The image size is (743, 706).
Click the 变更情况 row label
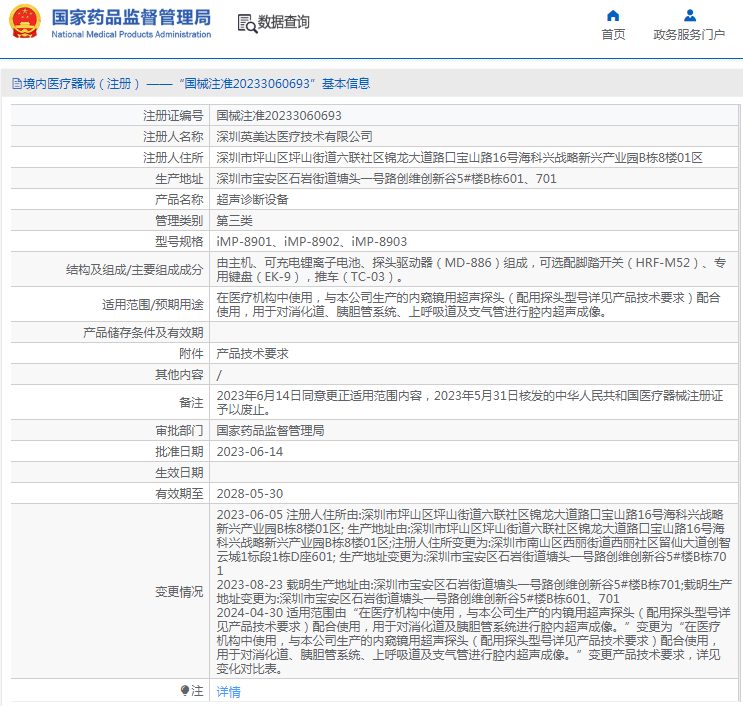(179, 592)
